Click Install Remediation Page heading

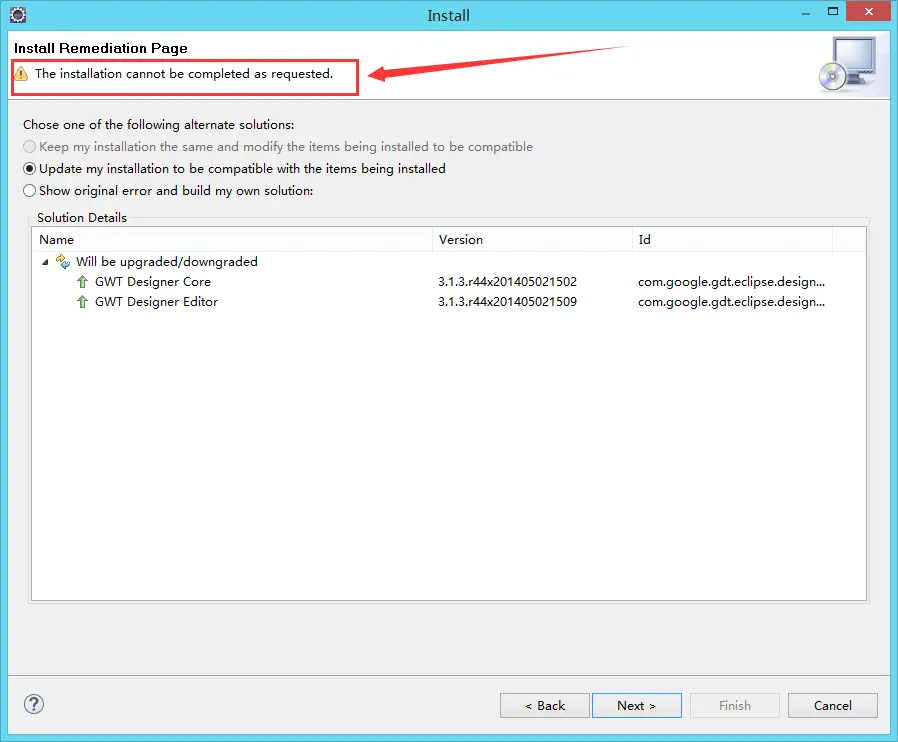coord(101,48)
